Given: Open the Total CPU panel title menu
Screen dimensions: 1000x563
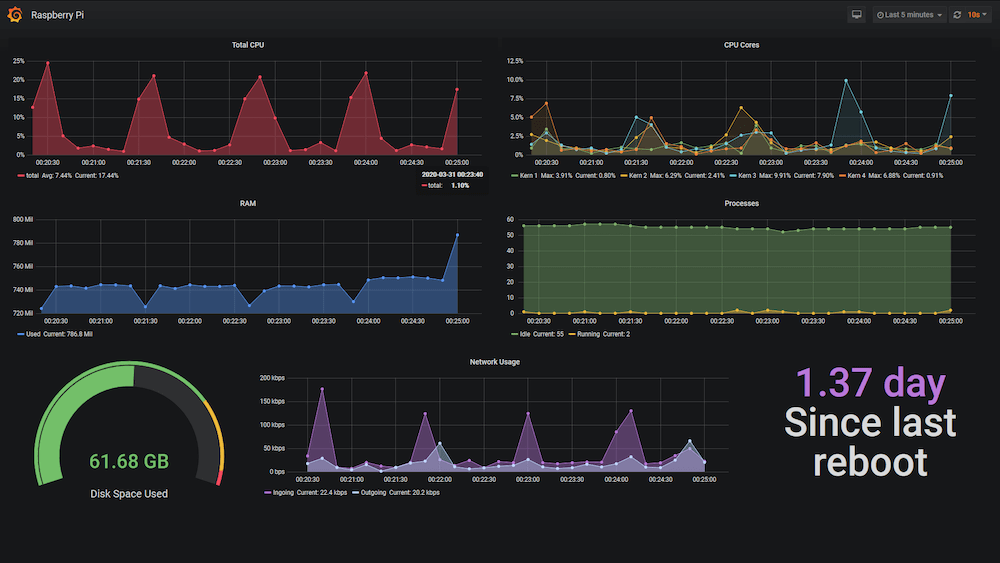Looking at the screenshot, I should click(x=248, y=45).
